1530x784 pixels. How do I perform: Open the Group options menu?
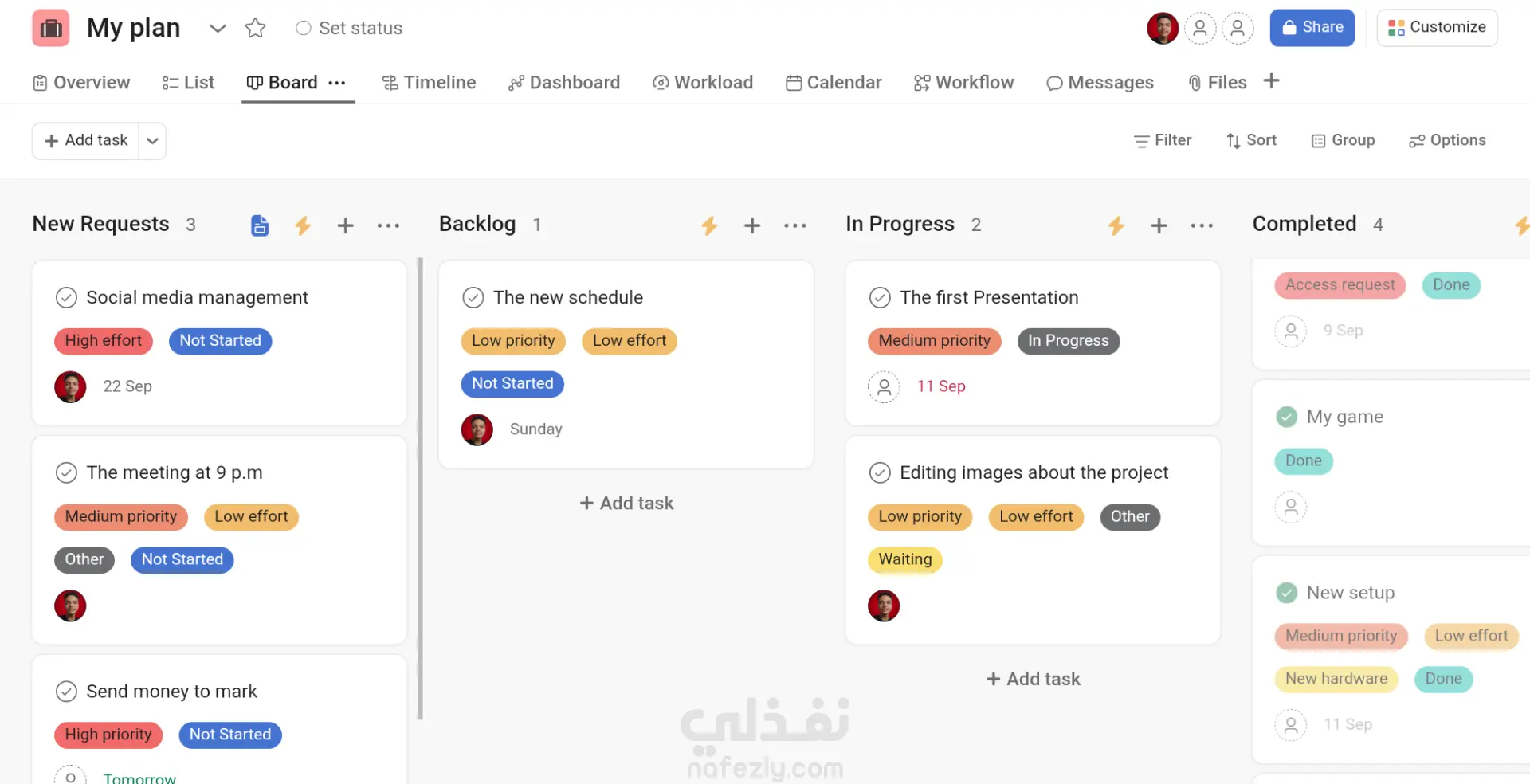pos(1343,140)
